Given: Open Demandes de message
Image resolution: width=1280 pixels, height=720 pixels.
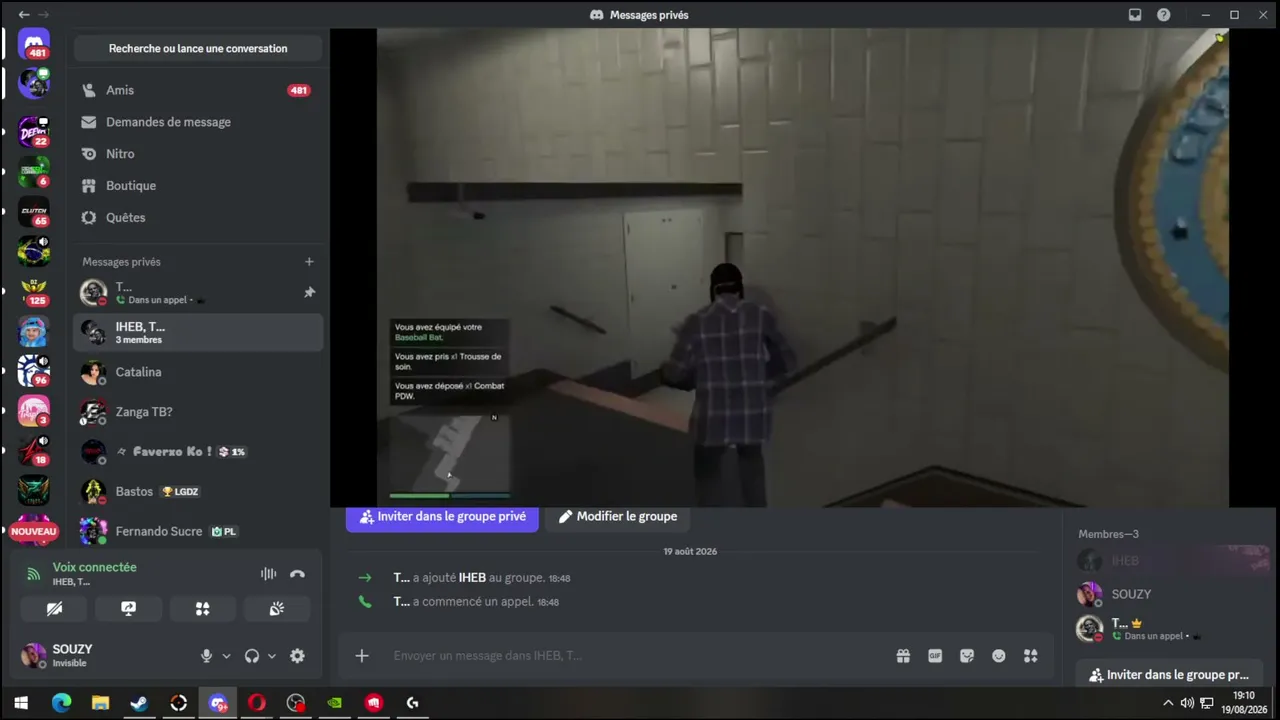Looking at the screenshot, I should tap(198, 122).
